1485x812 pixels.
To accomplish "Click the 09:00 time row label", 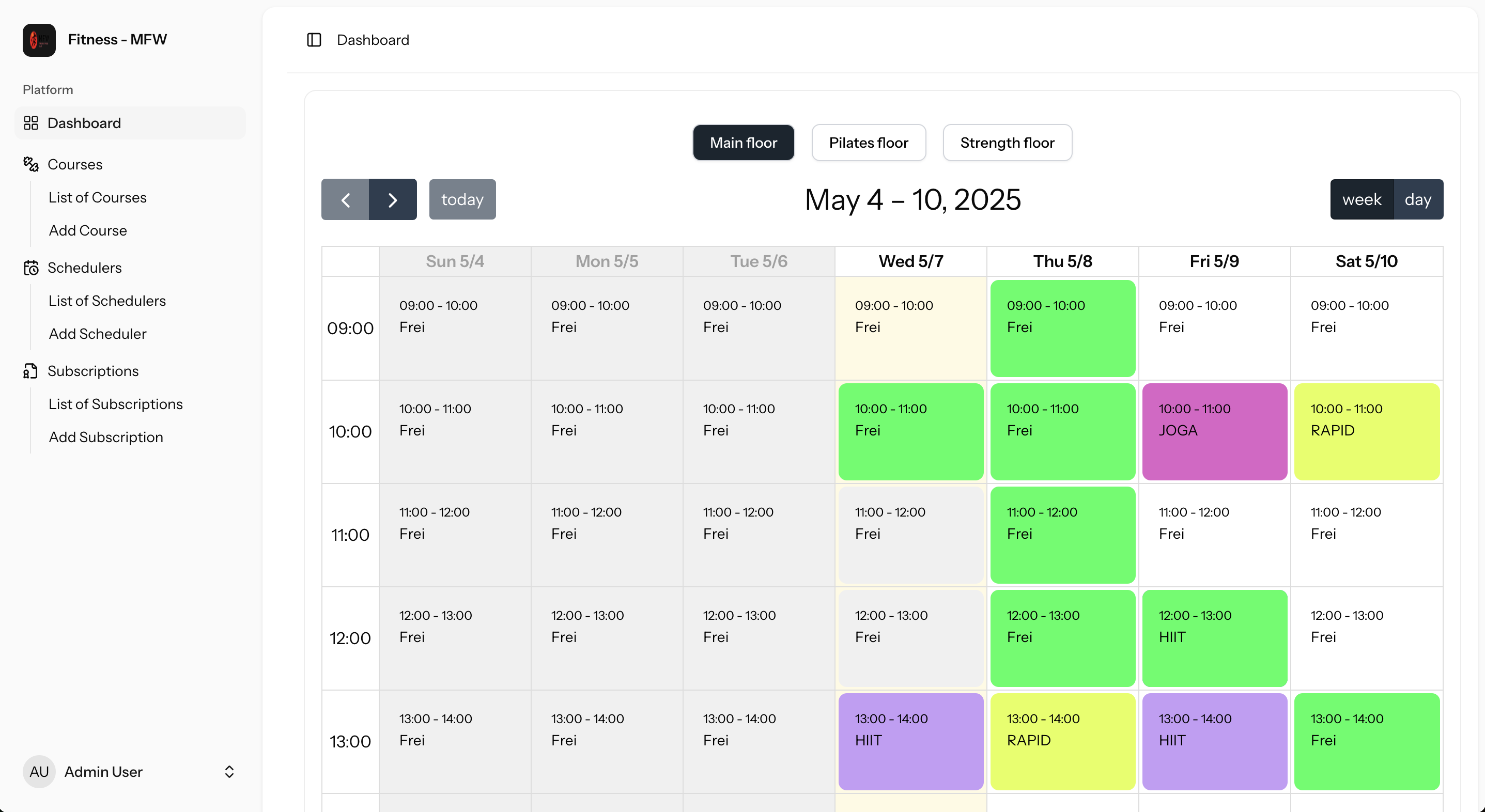I will (350, 329).
